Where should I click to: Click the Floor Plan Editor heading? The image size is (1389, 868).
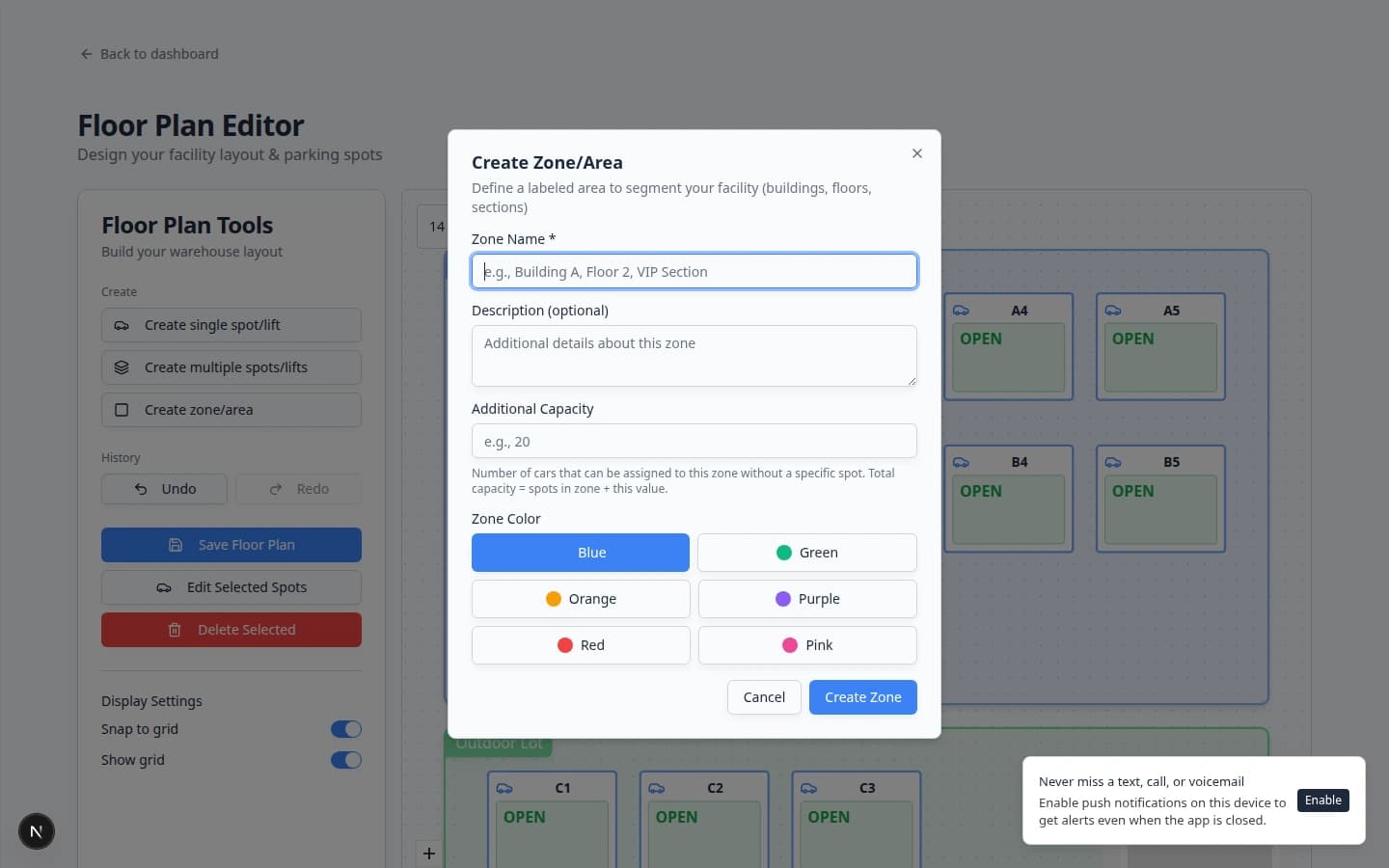pos(191,125)
